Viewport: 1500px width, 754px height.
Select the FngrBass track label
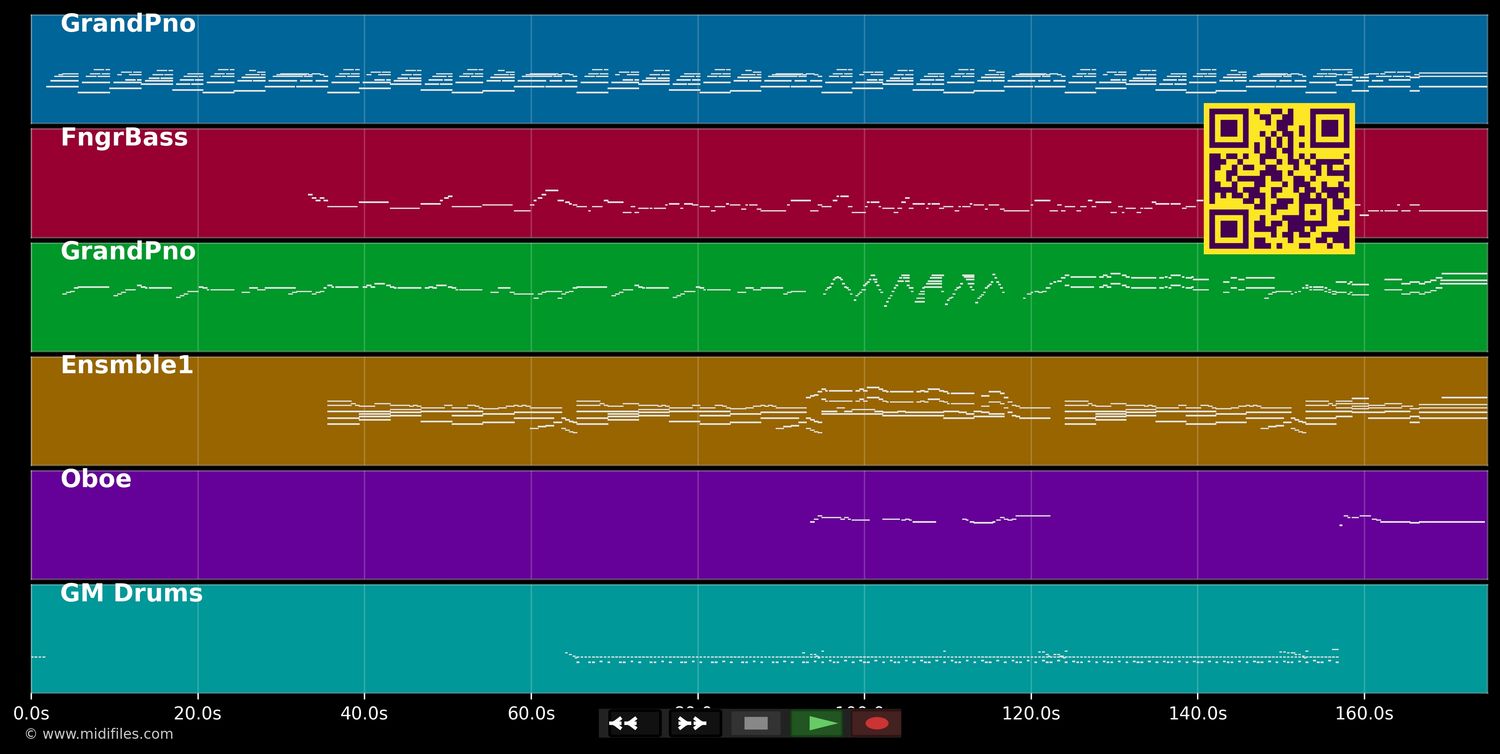tap(124, 138)
